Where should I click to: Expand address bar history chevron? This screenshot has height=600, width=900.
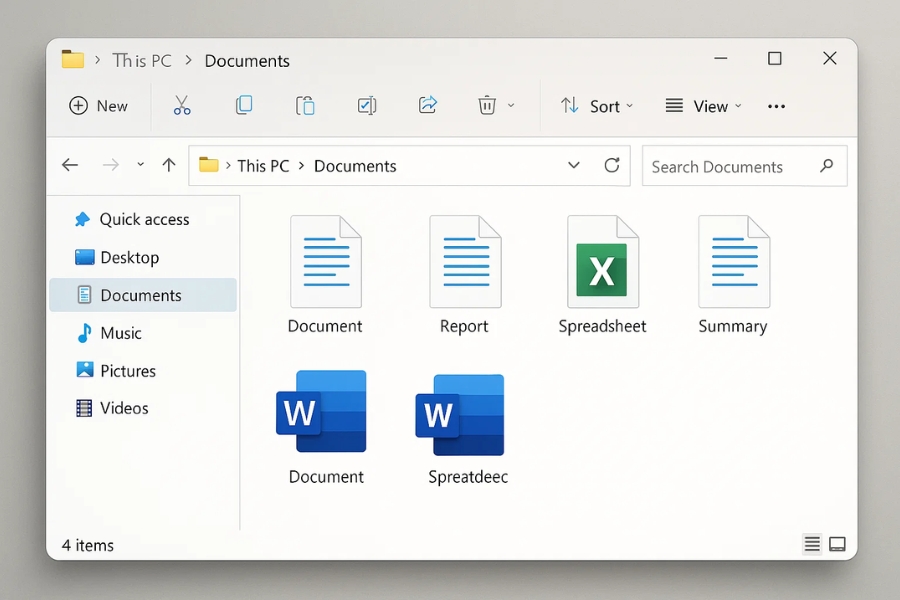[574, 166]
